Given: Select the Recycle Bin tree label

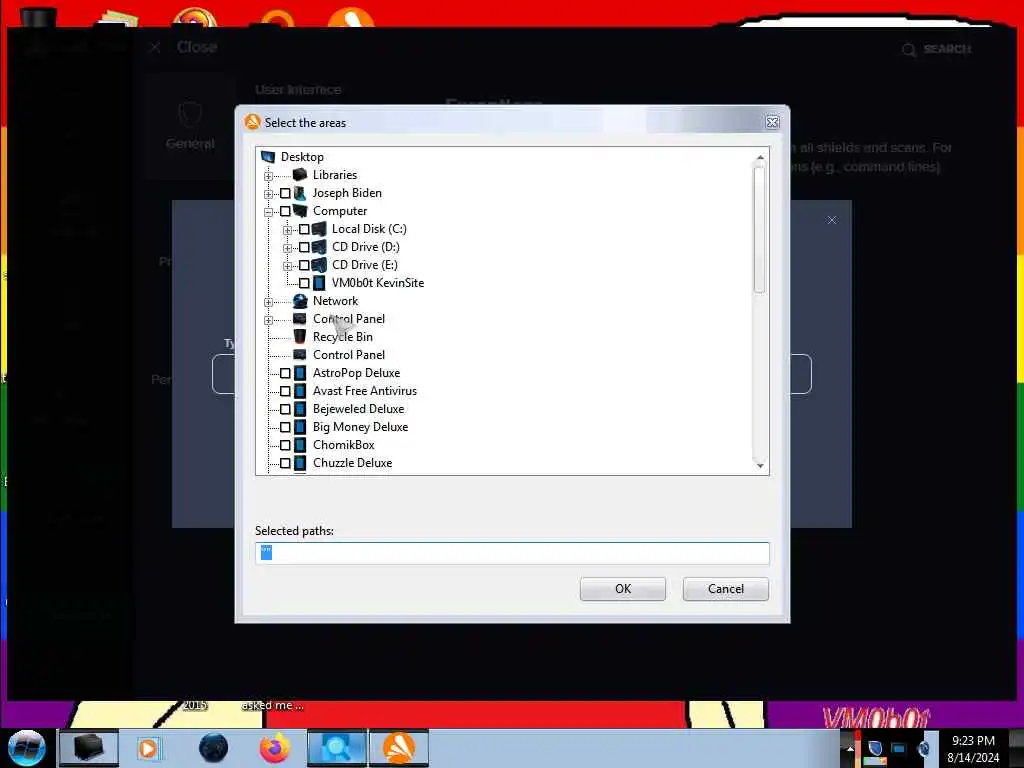Looking at the screenshot, I should 343,337.
